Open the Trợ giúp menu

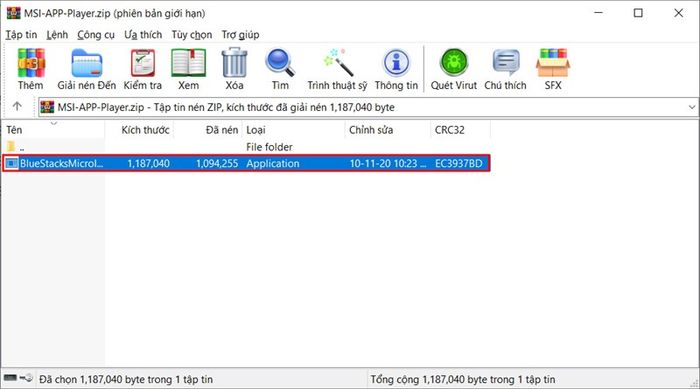coord(240,35)
